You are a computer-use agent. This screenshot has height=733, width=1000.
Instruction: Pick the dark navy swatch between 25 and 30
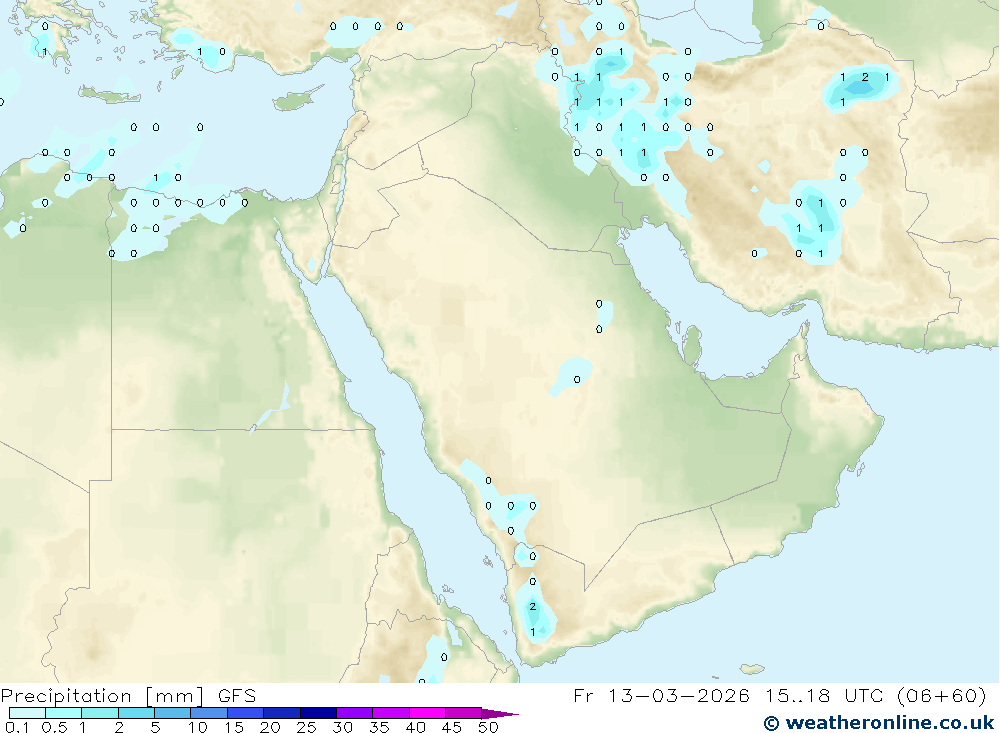(x=318, y=713)
